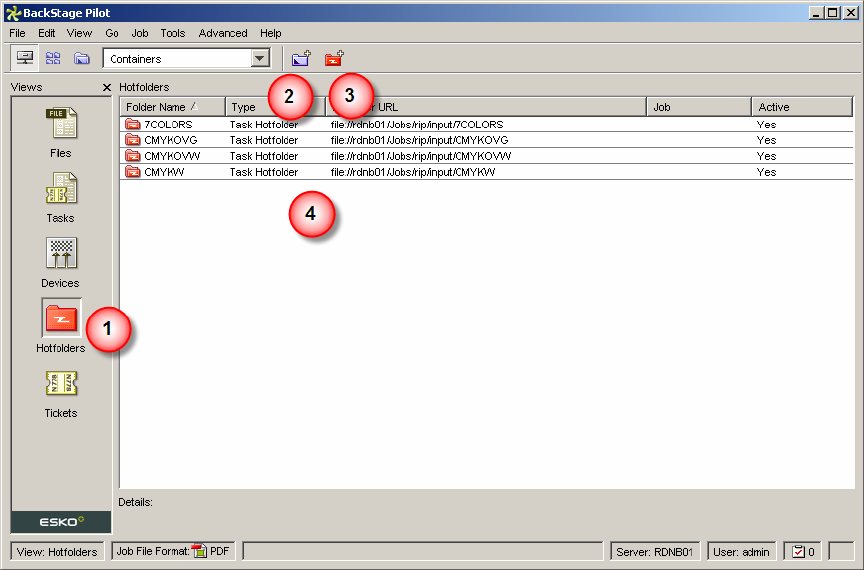864x570 pixels.
Task: Open the View menu
Action: [x=79, y=33]
